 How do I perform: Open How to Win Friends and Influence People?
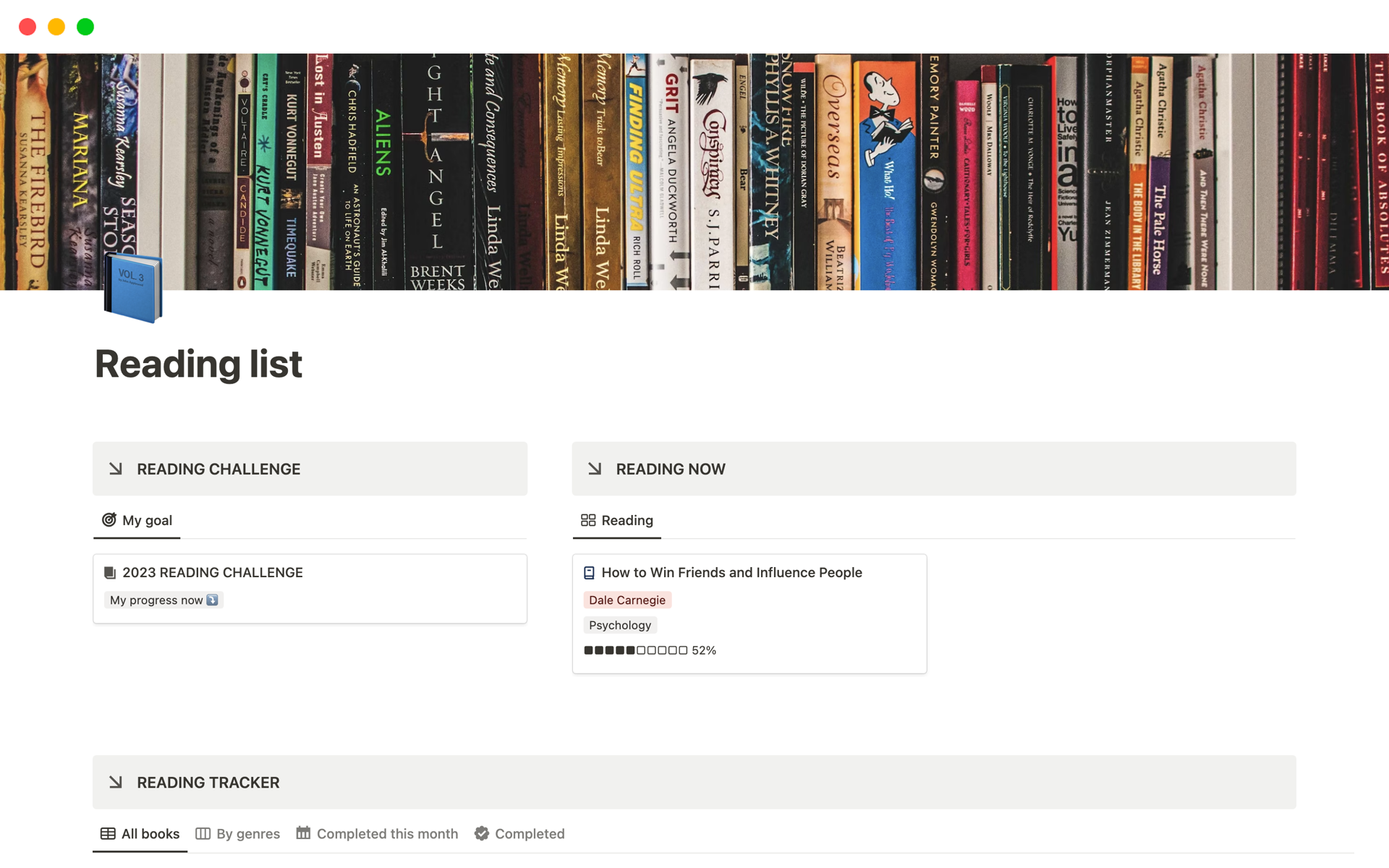pyautogui.click(x=731, y=572)
